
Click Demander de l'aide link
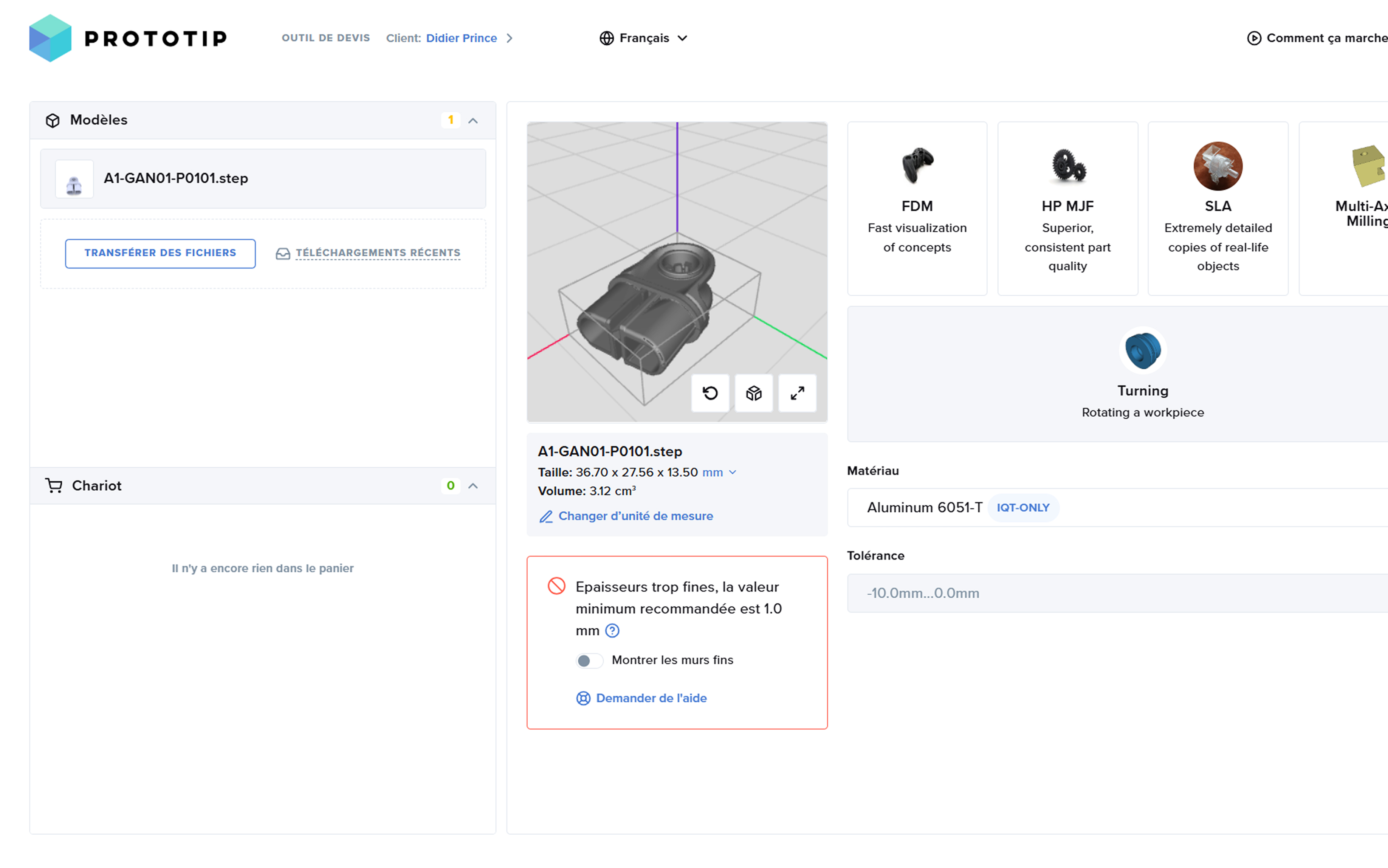tap(651, 698)
